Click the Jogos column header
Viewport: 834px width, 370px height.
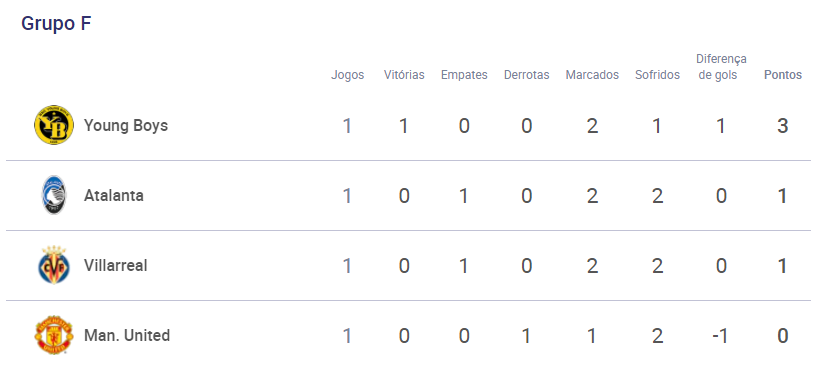[348, 75]
